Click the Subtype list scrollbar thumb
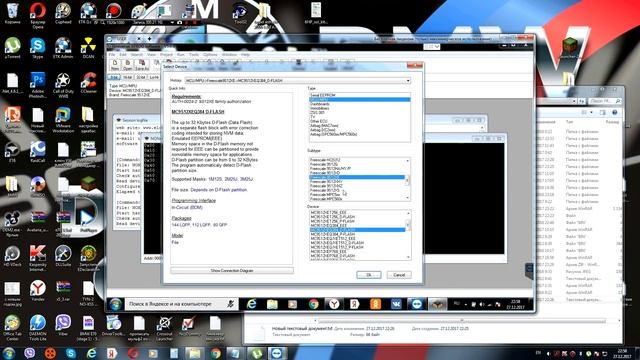The width and height of the screenshot is (640, 360). tap(407, 181)
